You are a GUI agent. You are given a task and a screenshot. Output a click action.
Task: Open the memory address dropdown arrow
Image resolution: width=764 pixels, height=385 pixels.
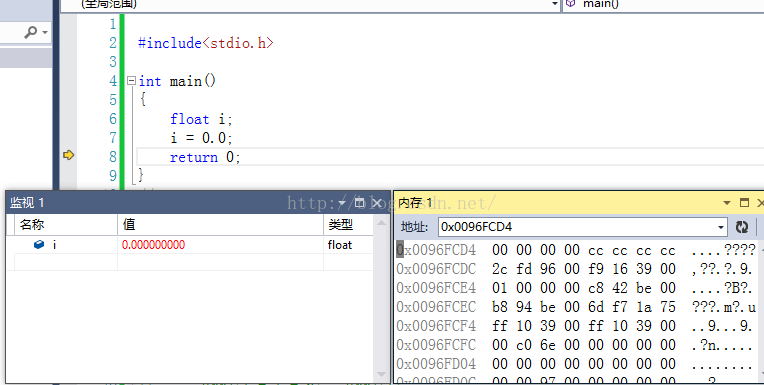coord(721,227)
